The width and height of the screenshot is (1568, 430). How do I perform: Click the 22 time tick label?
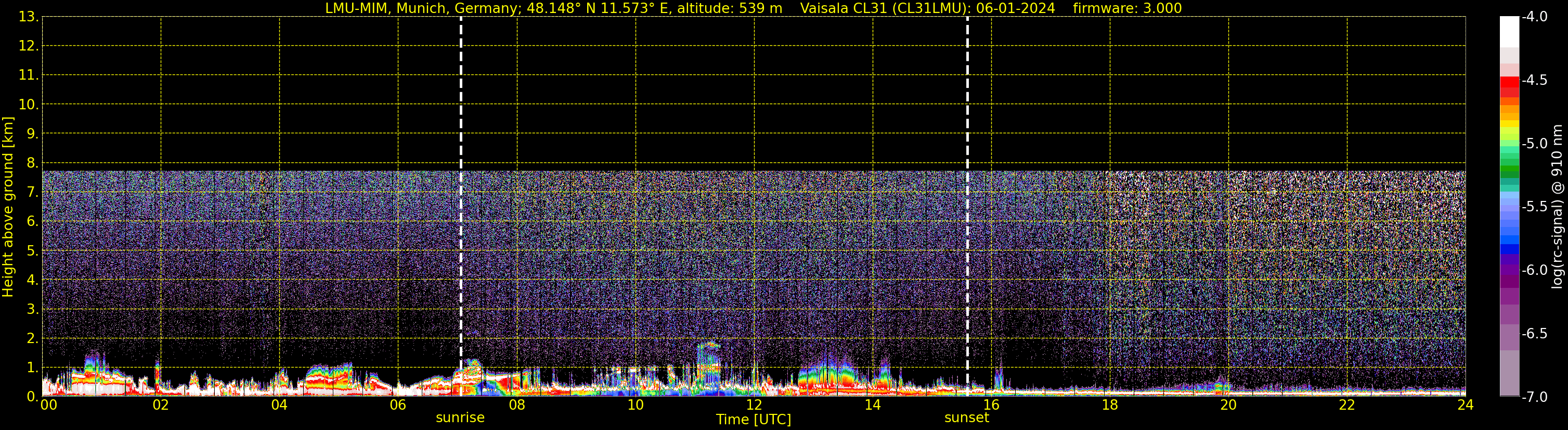[x=1347, y=405]
